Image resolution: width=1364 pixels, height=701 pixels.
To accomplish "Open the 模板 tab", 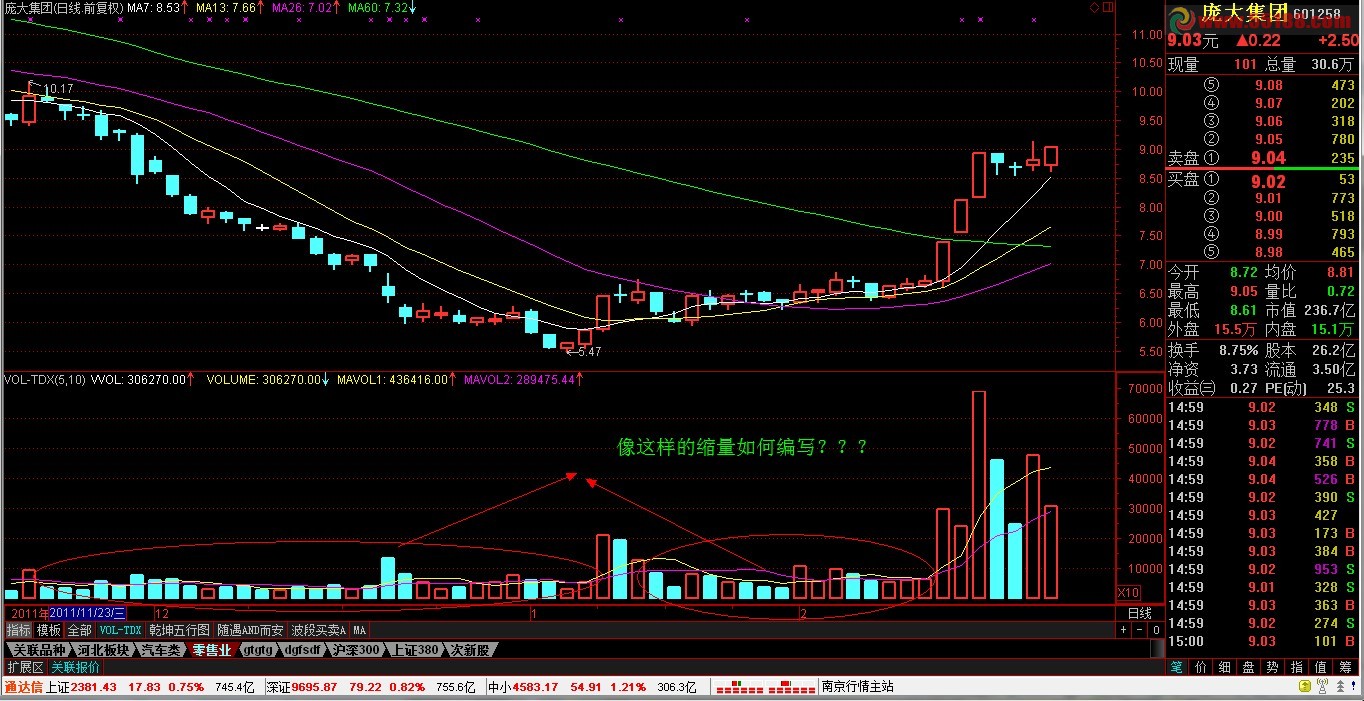I will pyautogui.click(x=49, y=630).
